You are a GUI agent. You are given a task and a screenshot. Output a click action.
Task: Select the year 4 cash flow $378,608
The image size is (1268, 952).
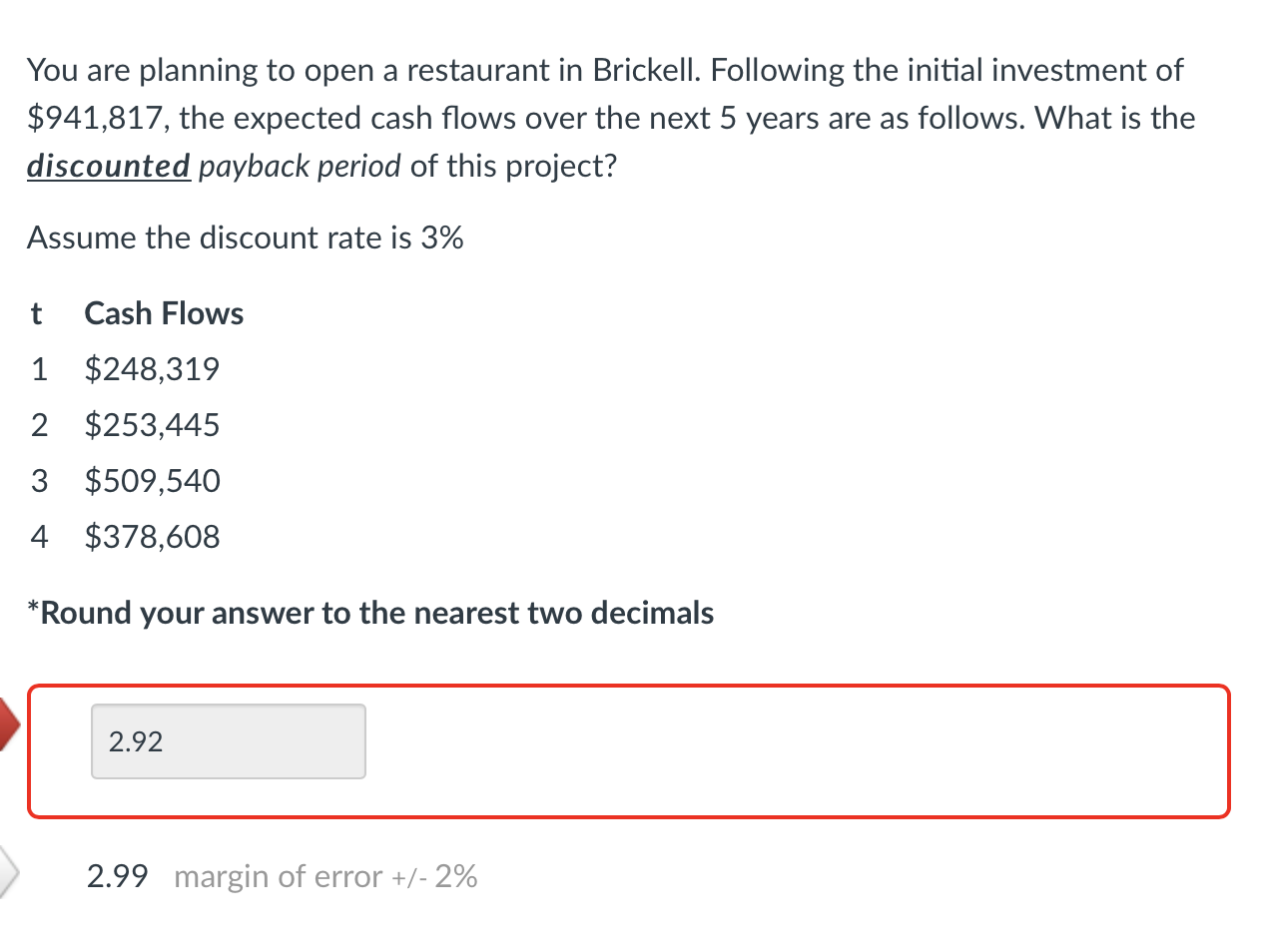coord(152,537)
